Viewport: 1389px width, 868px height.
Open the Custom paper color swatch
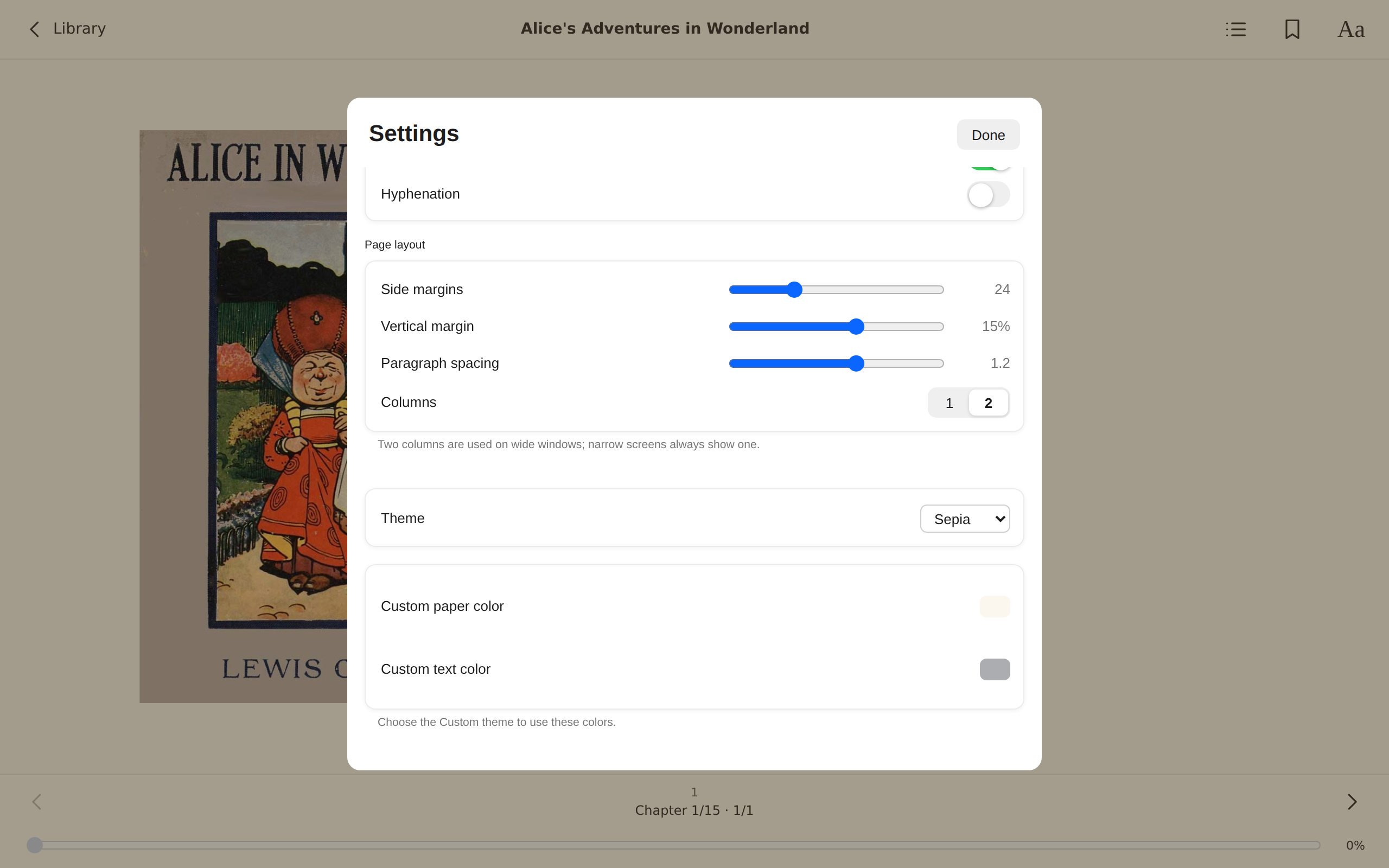click(x=995, y=606)
